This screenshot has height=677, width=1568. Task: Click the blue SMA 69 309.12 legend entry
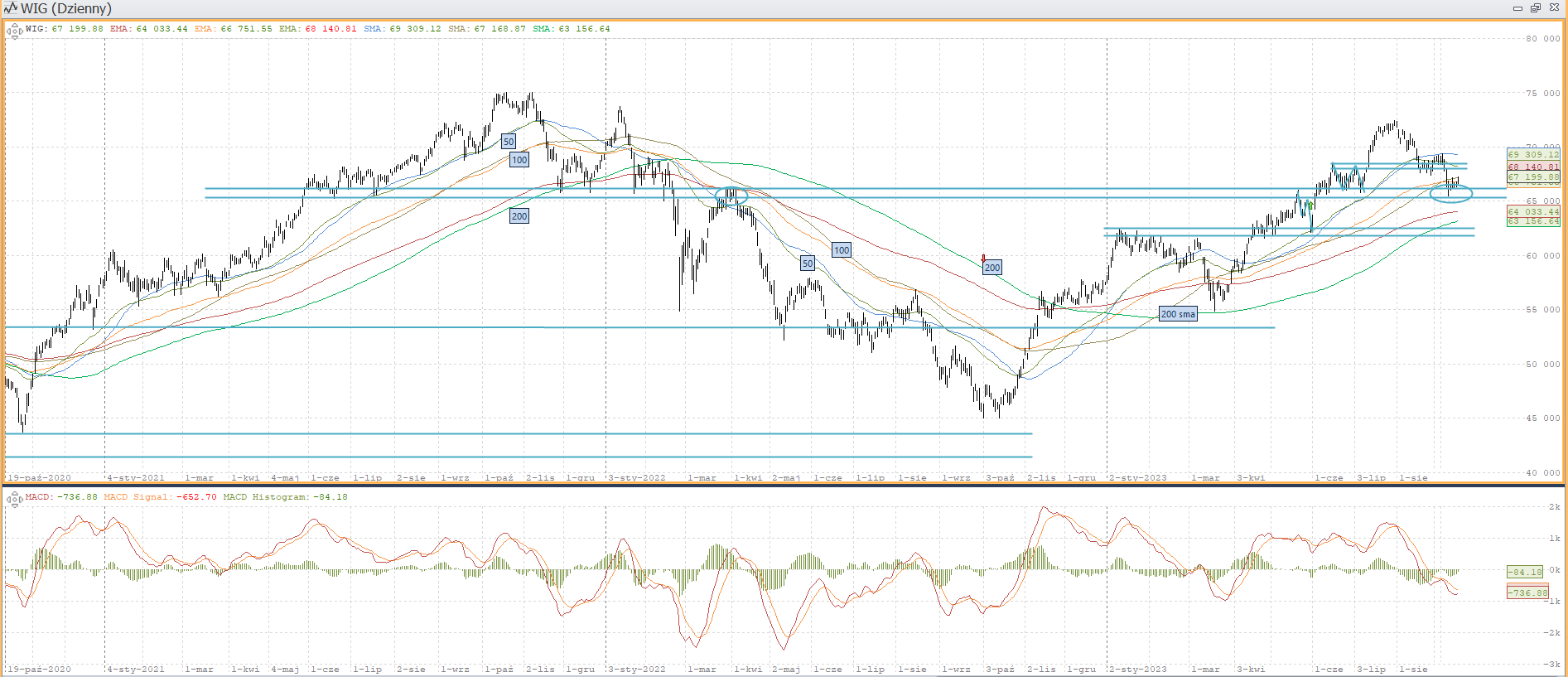402,29
